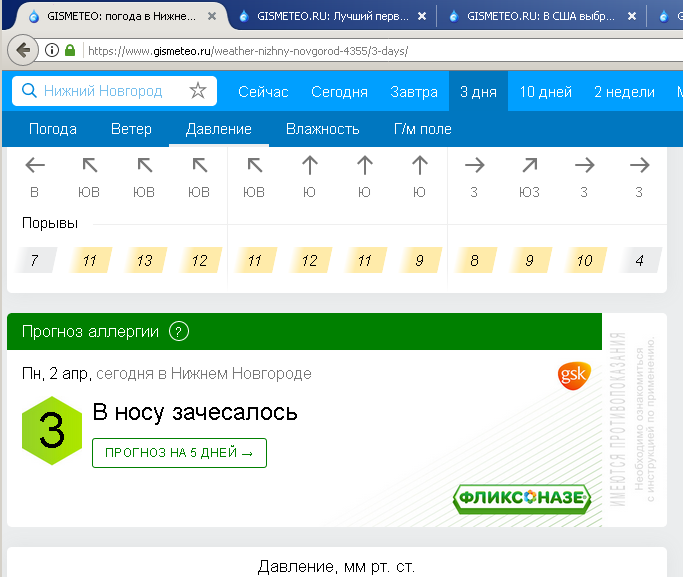Close the second GISMETEO.RU browser tab
The width and height of the screenshot is (683, 577).
(x=422, y=16)
